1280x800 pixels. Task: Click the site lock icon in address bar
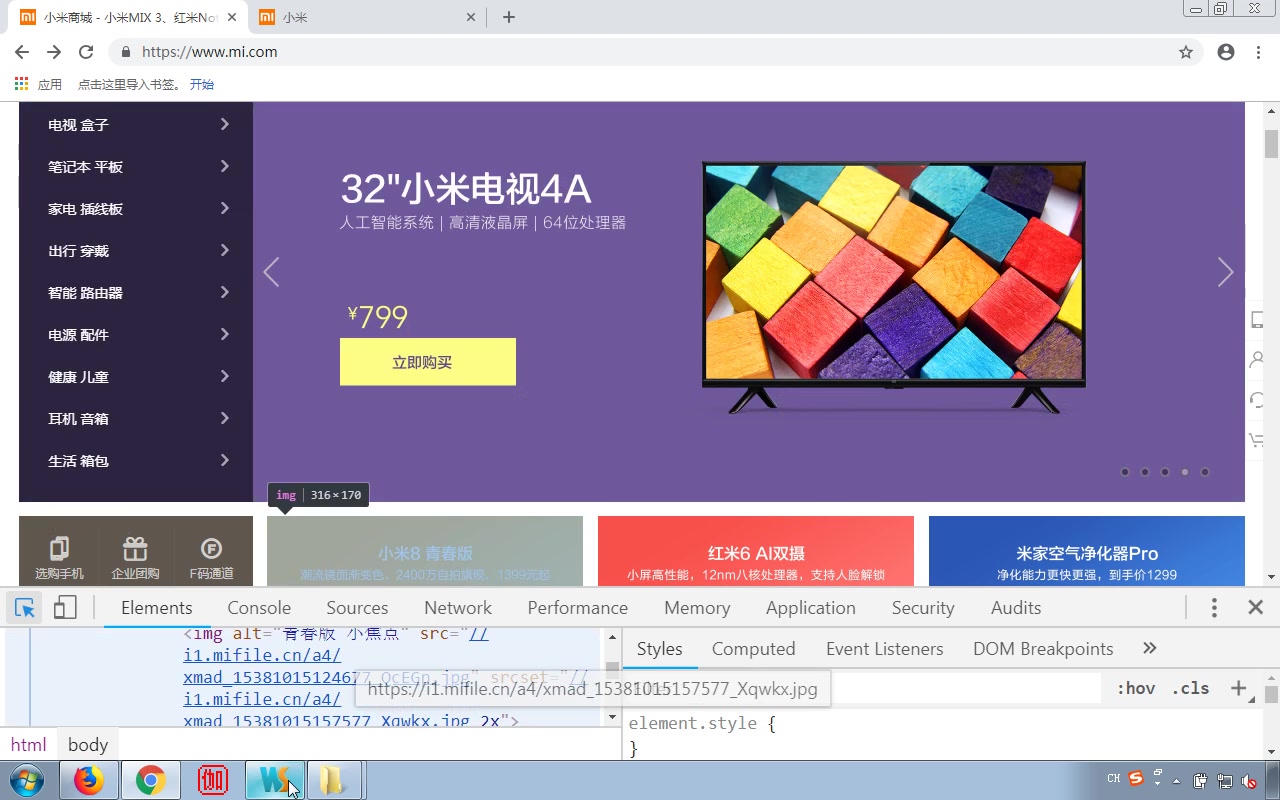(125, 52)
